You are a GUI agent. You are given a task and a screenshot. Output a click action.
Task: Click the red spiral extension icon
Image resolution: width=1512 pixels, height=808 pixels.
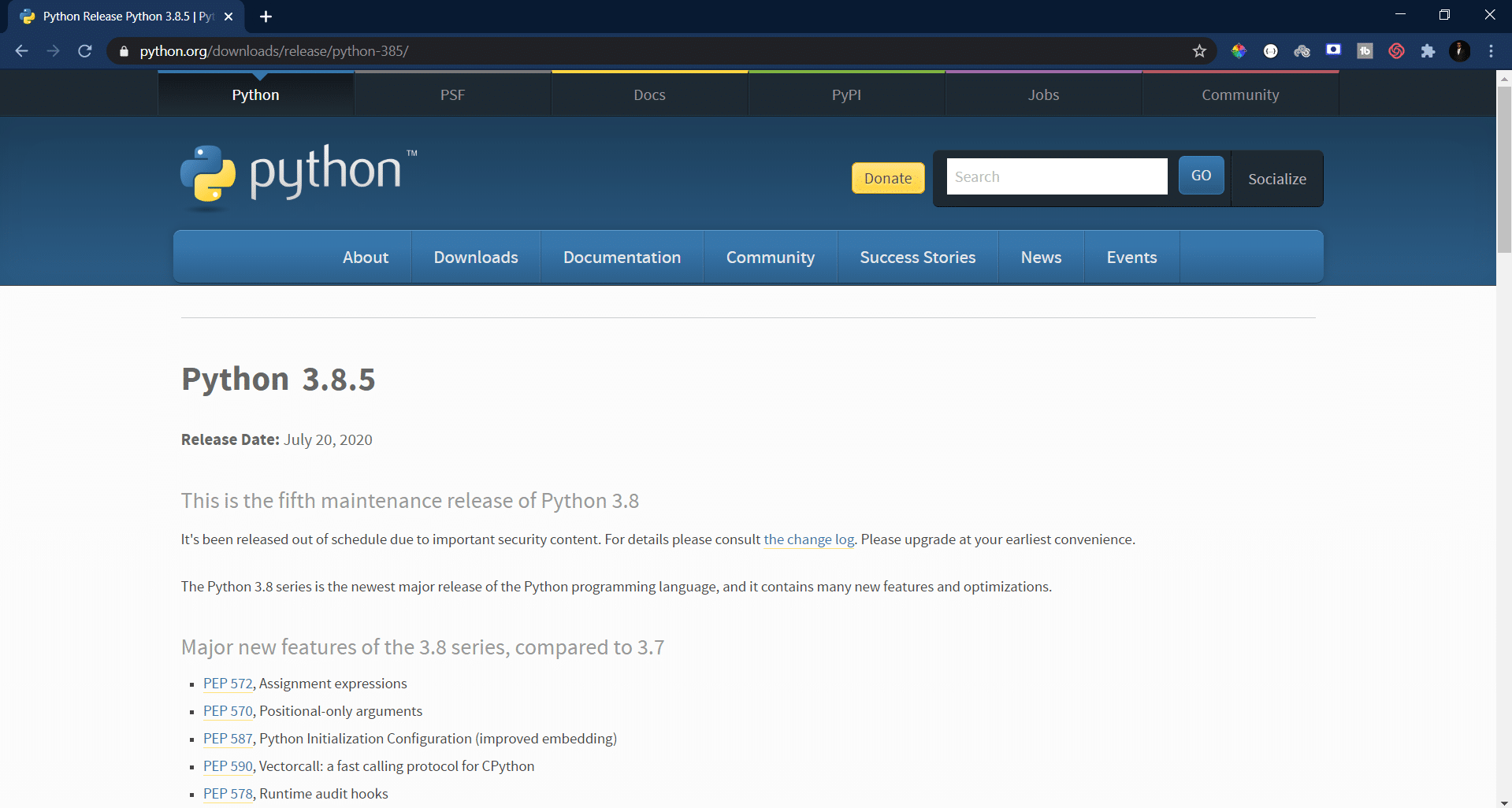click(1396, 51)
